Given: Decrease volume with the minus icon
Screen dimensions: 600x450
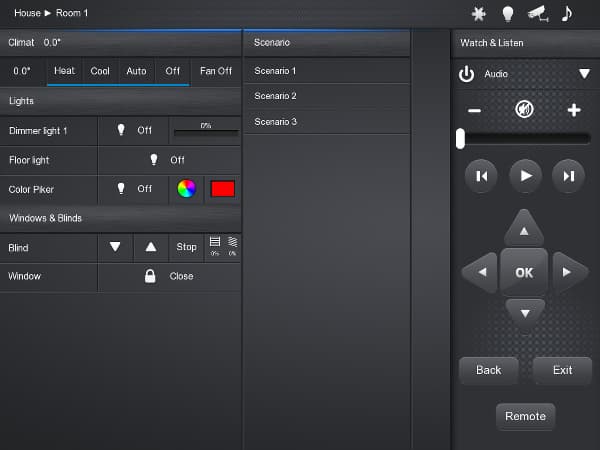Looking at the screenshot, I should click(x=474, y=111).
